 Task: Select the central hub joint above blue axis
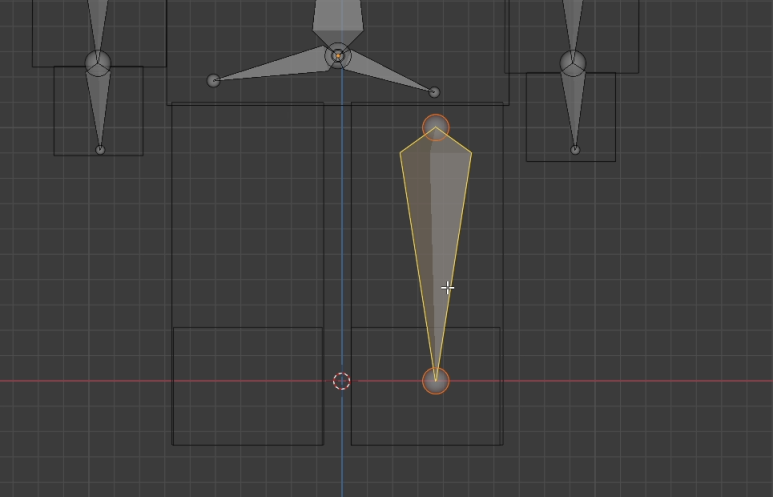tap(338, 56)
